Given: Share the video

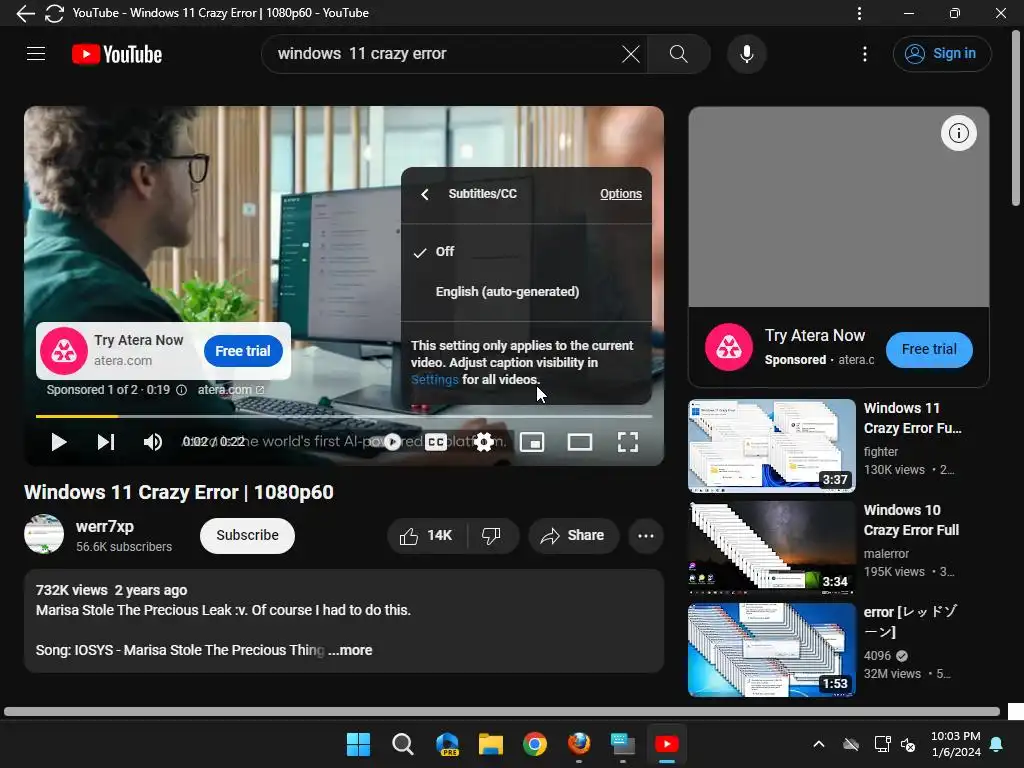Looking at the screenshot, I should click(x=573, y=536).
